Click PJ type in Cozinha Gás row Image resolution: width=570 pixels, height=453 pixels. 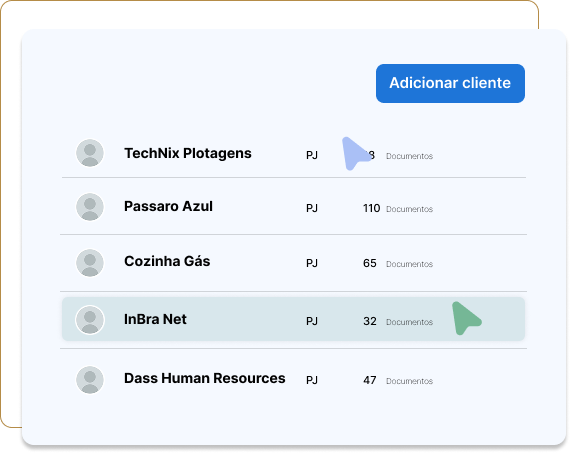[312, 263]
